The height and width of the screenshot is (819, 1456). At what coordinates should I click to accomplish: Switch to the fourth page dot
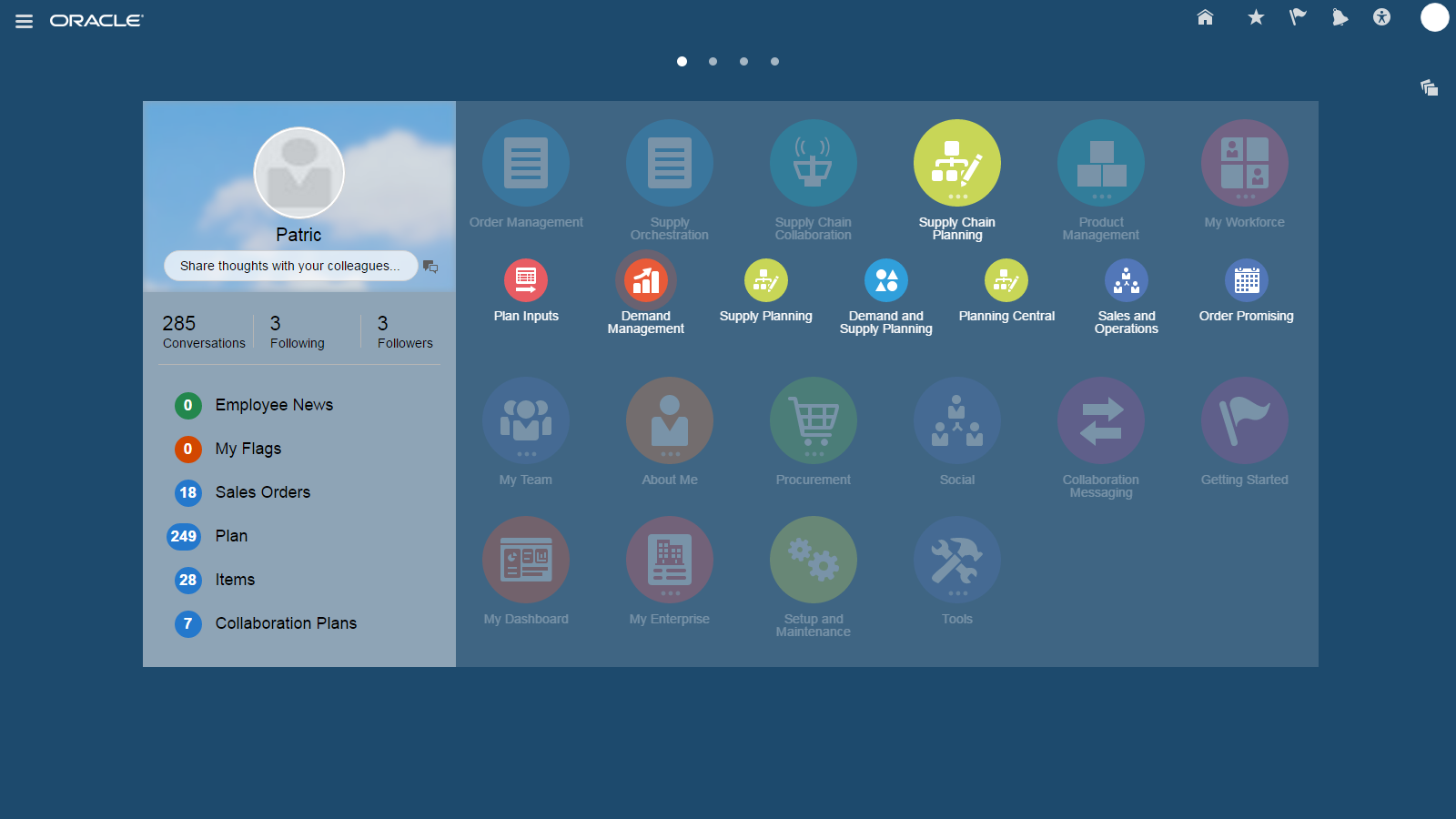(x=774, y=62)
